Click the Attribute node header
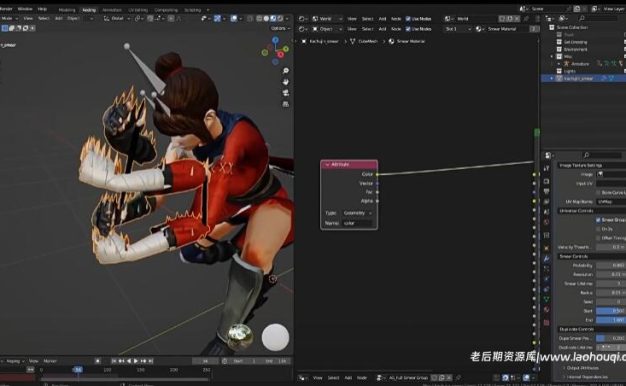 click(349, 164)
